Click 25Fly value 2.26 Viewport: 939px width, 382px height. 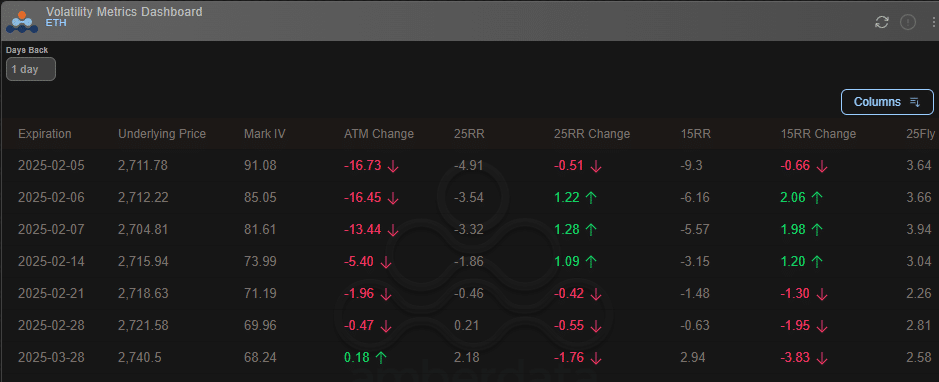click(x=919, y=293)
